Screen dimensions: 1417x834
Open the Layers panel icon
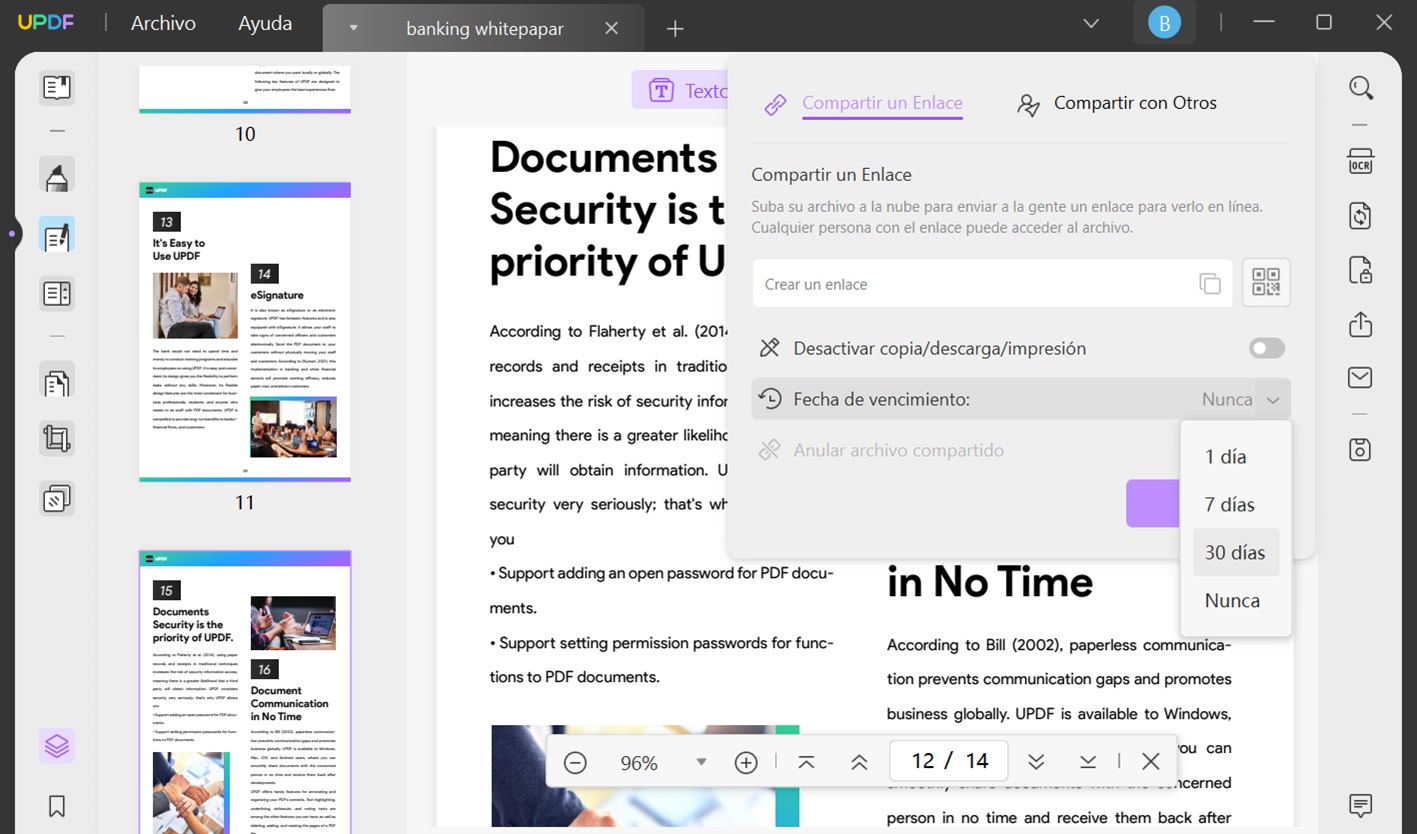[x=57, y=746]
